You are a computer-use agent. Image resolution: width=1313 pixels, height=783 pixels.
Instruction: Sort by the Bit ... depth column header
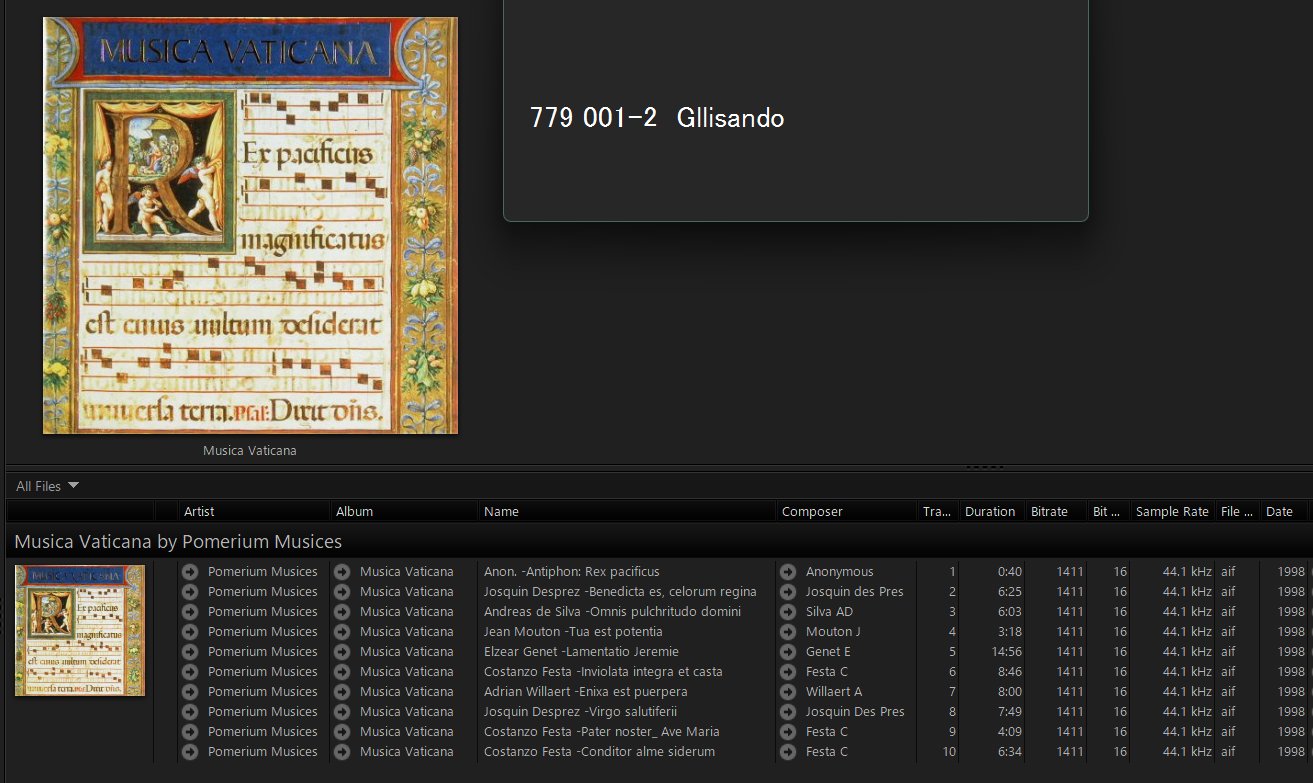tap(1108, 511)
